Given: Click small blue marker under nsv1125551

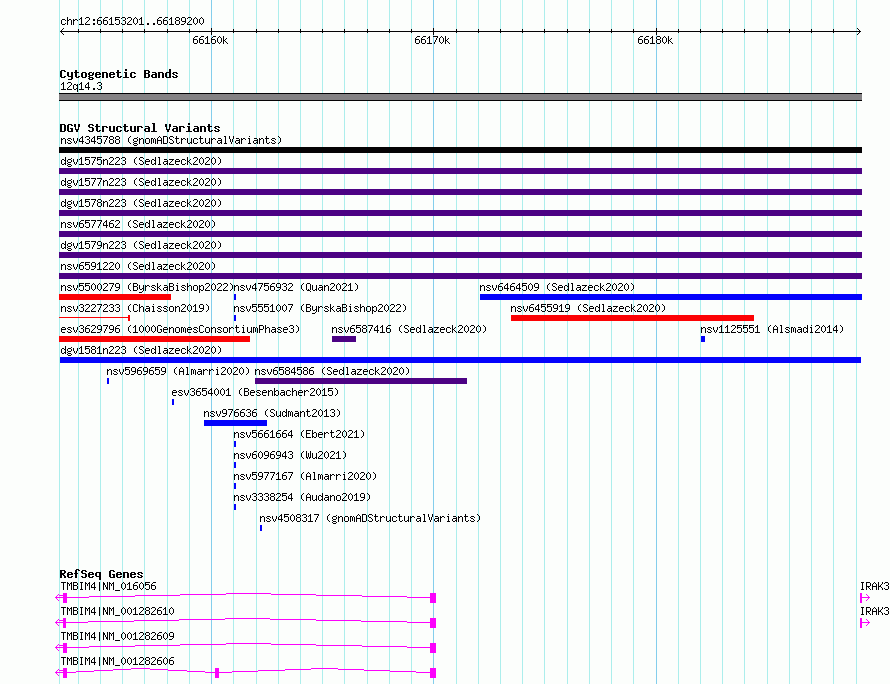Looking at the screenshot, I should (703, 339).
